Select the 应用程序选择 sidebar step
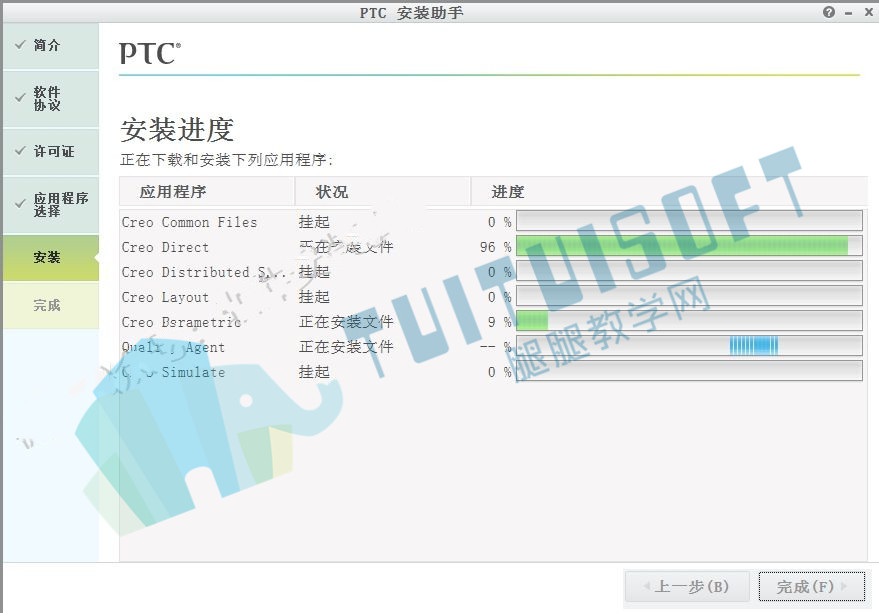This screenshot has height=613, width=879. point(60,204)
